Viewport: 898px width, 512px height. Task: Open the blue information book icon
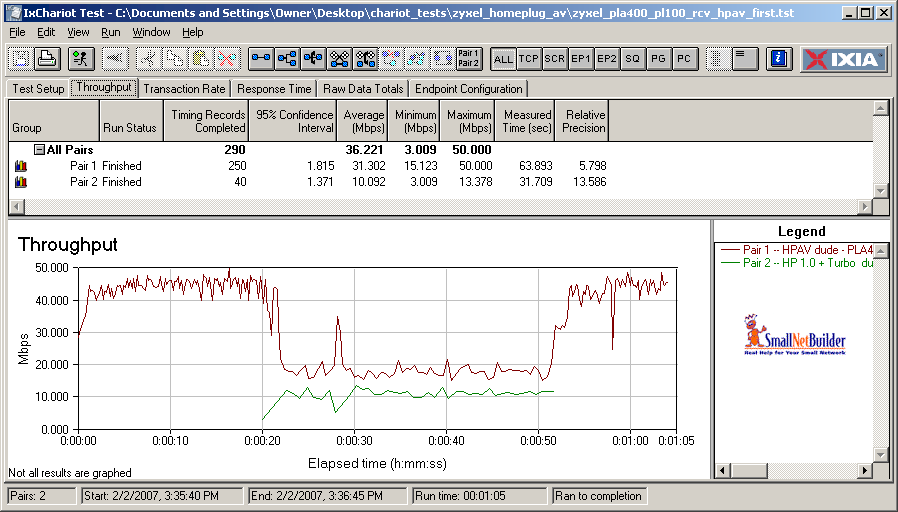click(x=778, y=58)
